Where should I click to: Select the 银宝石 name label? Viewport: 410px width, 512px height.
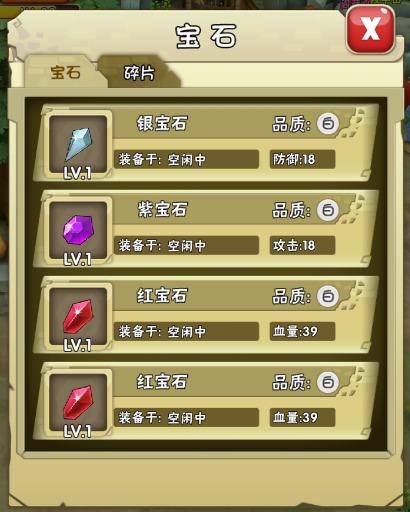point(162,123)
